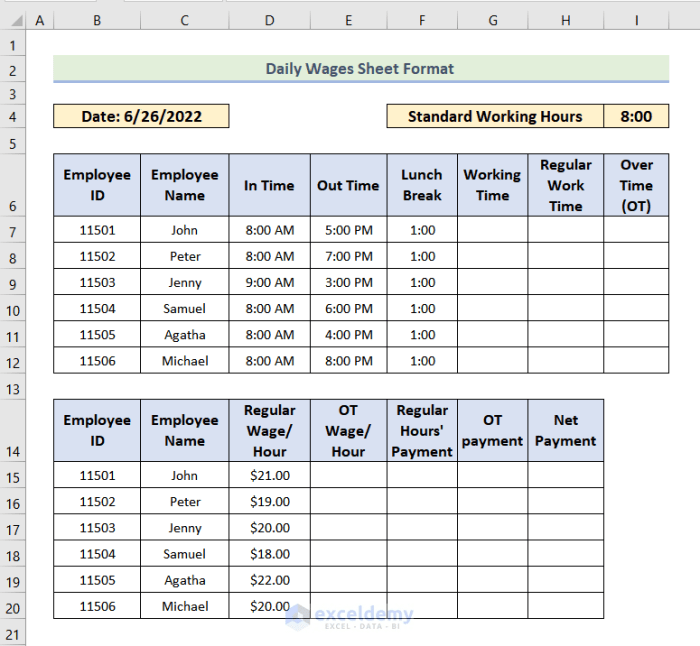Select column I header
This screenshot has width=700, height=646.
pyautogui.click(x=636, y=20)
